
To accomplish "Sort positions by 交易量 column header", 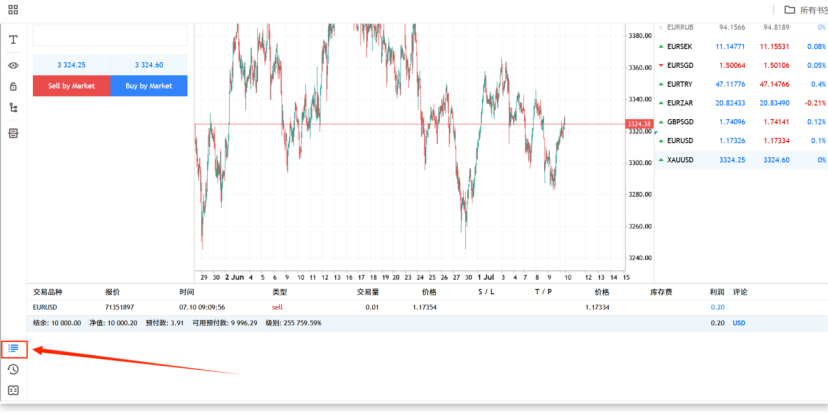I will click(368, 292).
